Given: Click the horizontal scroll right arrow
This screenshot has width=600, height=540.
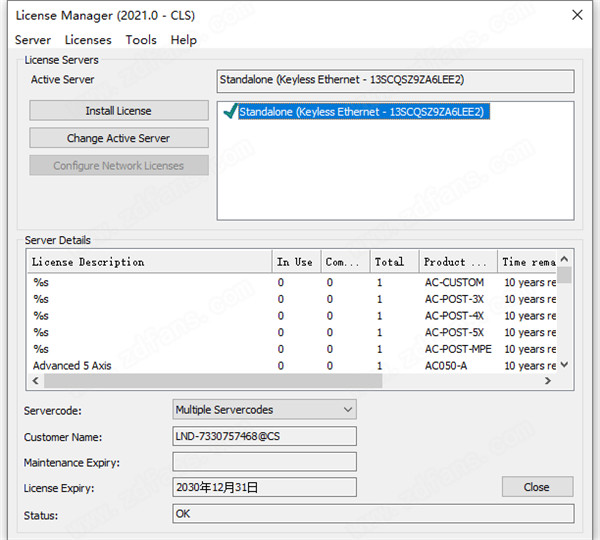Looking at the screenshot, I should tap(548, 380).
